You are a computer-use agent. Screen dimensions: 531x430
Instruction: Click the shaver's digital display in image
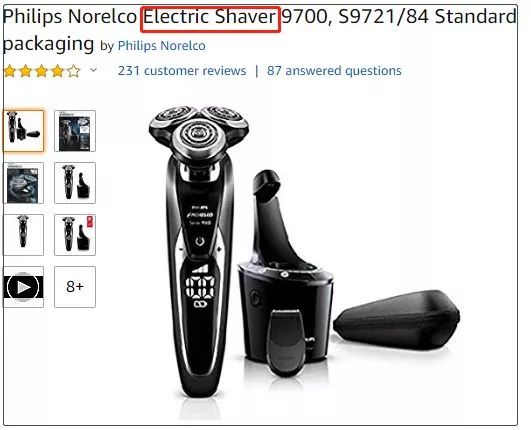click(200, 287)
